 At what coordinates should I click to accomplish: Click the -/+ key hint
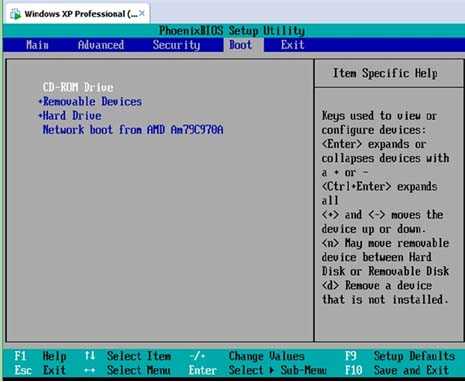[x=197, y=356]
